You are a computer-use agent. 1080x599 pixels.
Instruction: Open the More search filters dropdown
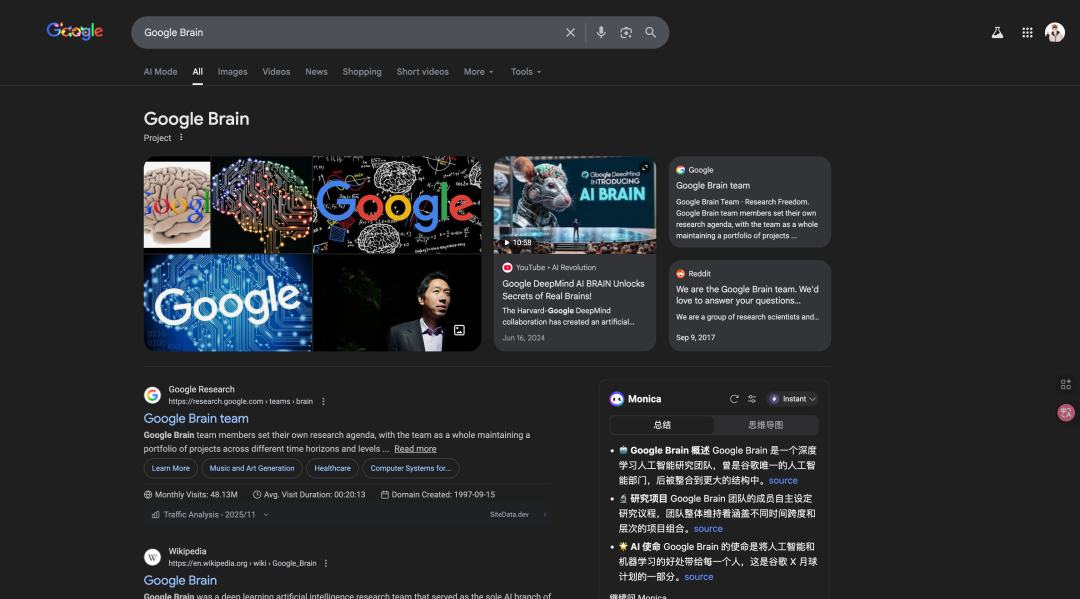479,72
